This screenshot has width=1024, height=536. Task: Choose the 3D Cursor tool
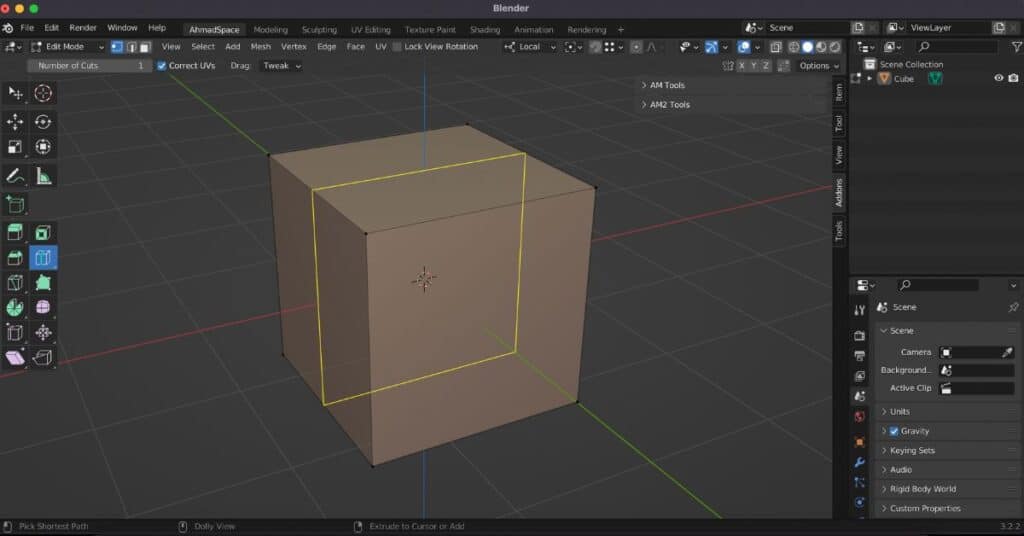coord(43,93)
